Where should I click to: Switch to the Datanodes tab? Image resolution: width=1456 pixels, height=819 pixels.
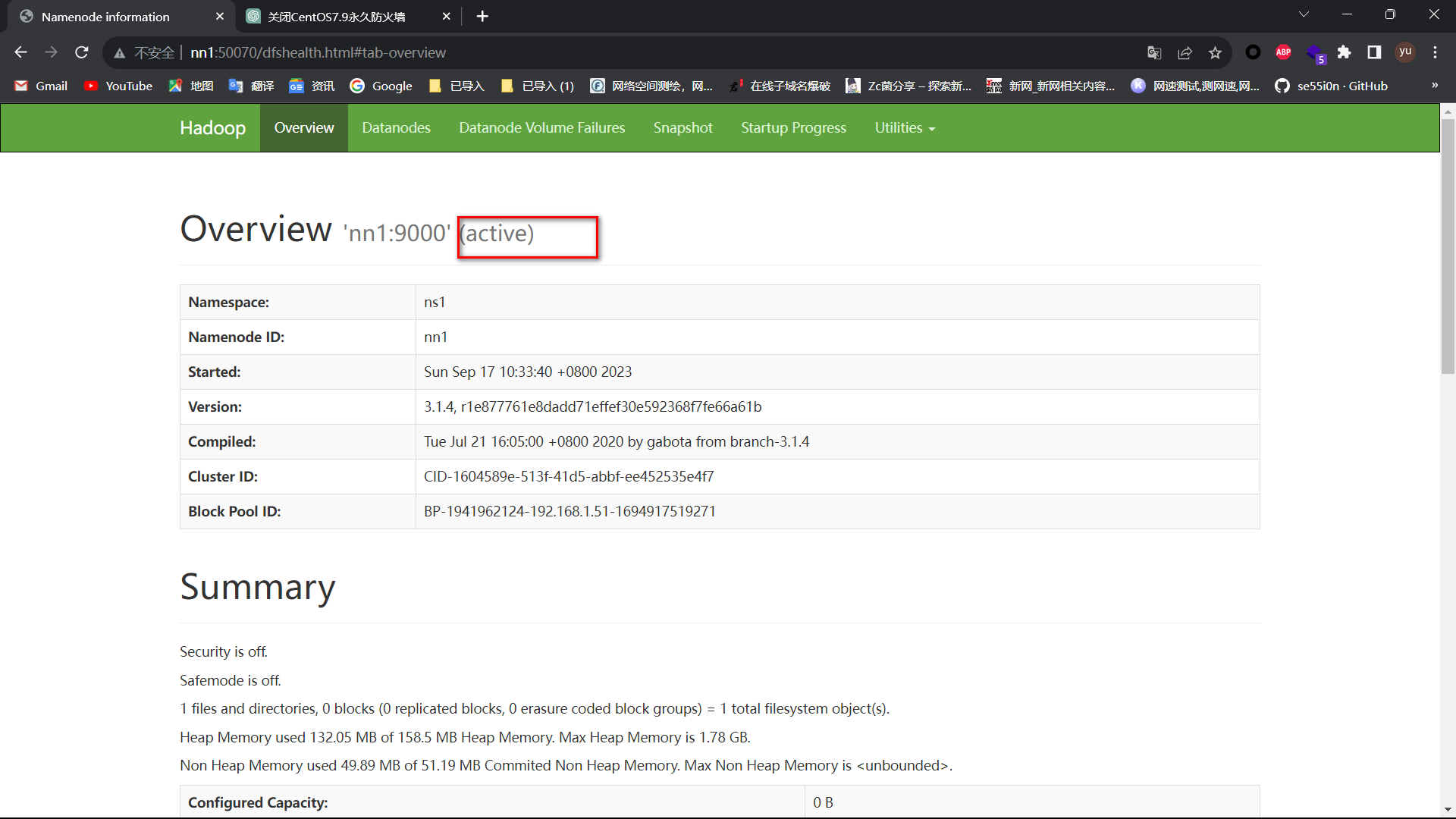(396, 128)
